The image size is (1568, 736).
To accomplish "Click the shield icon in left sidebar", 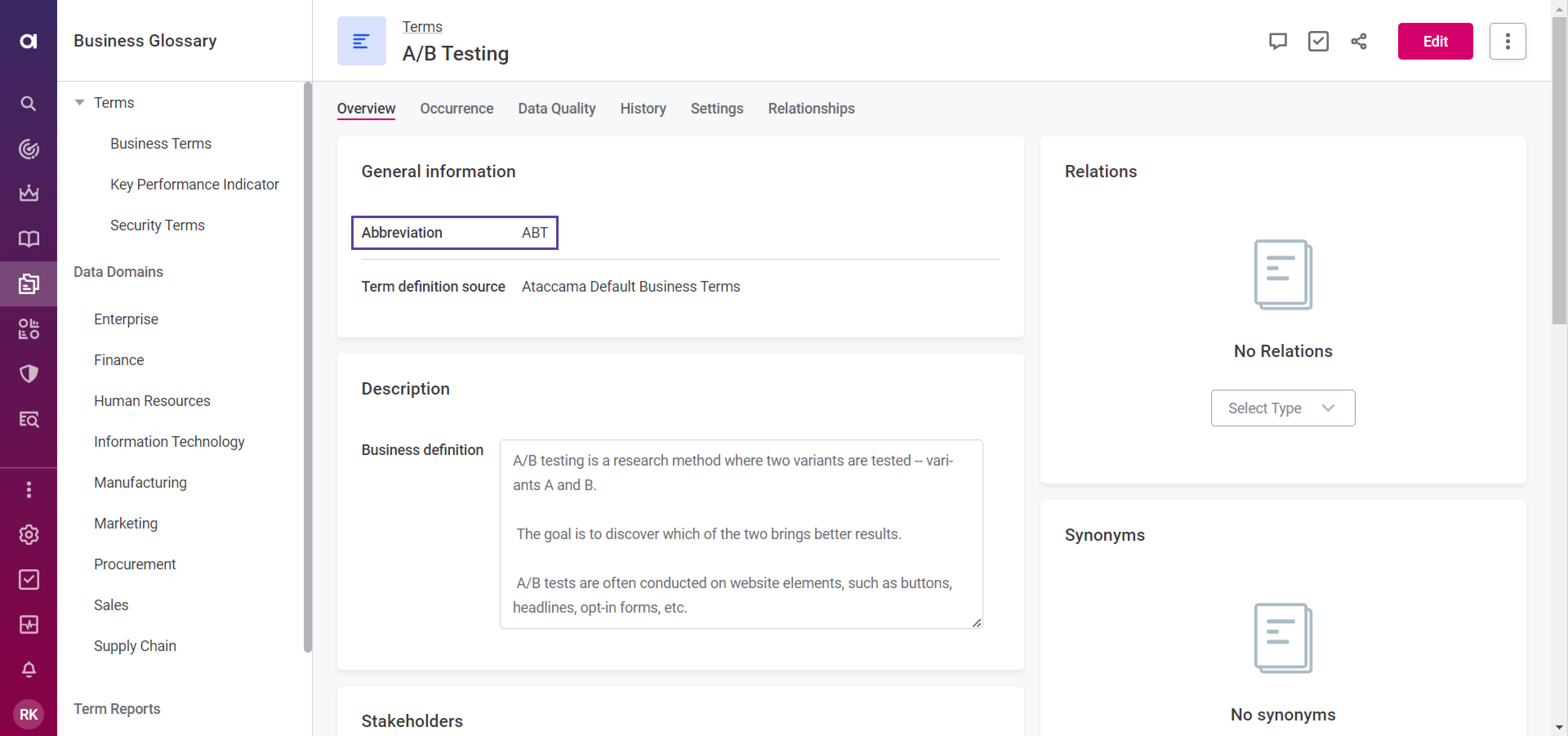I will 28,374.
